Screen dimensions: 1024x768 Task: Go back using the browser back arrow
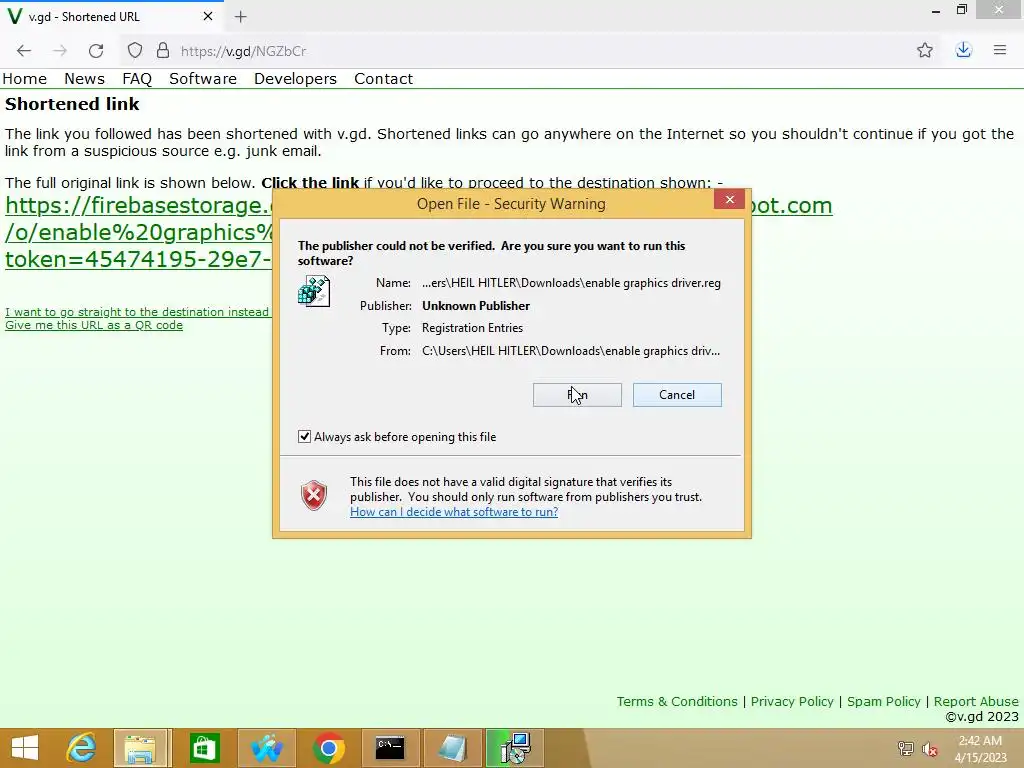pos(24,51)
